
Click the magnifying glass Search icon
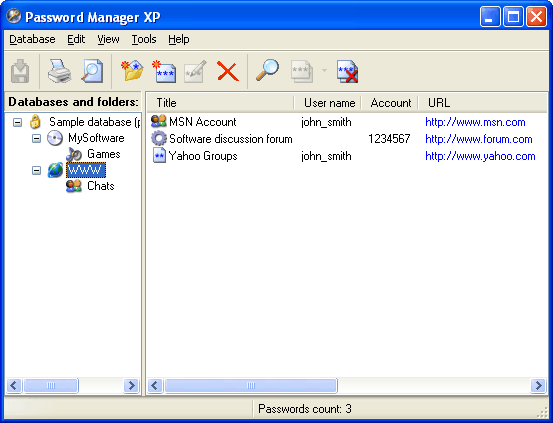(x=267, y=71)
